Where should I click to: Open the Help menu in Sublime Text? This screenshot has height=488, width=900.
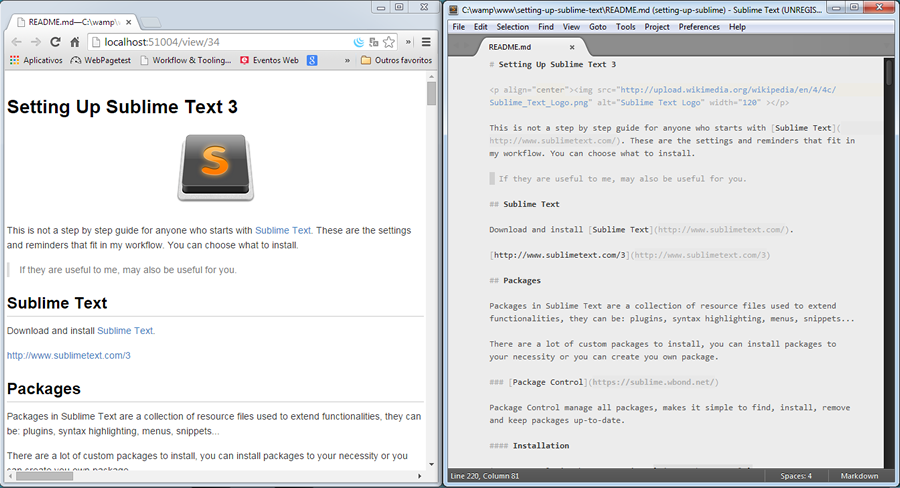(x=737, y=27)
